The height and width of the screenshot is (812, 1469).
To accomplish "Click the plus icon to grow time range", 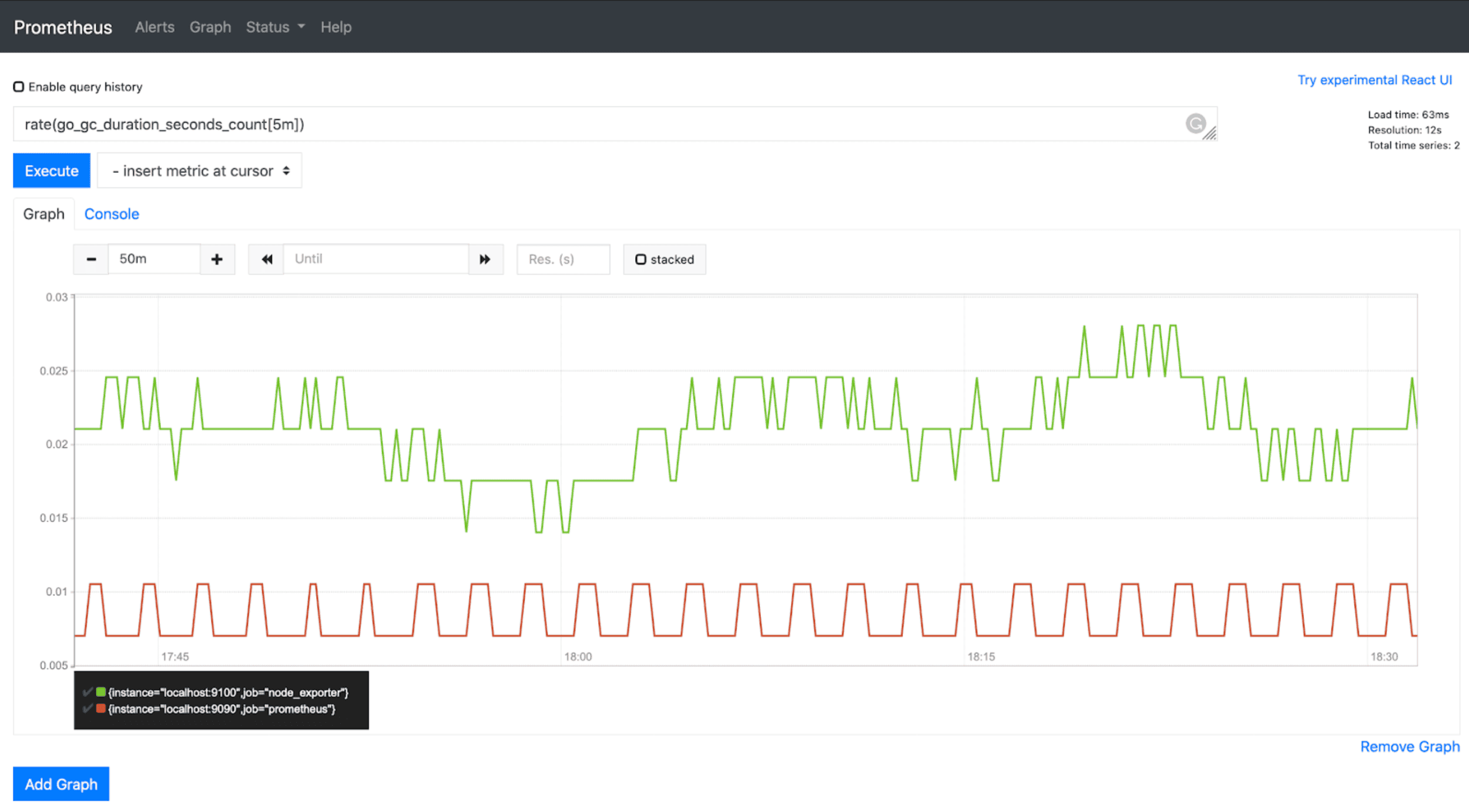I will coord(217,259).
